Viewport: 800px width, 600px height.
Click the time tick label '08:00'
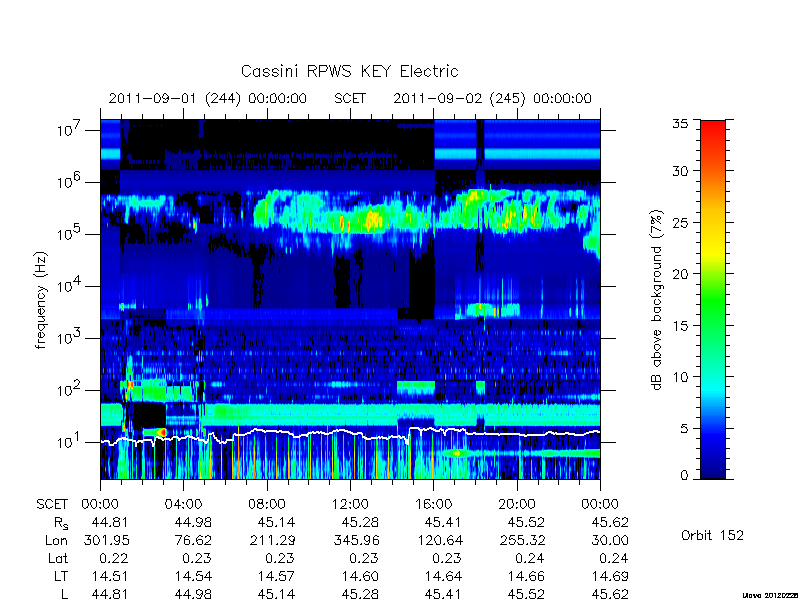pyautogui.click(x=267, y=505)
